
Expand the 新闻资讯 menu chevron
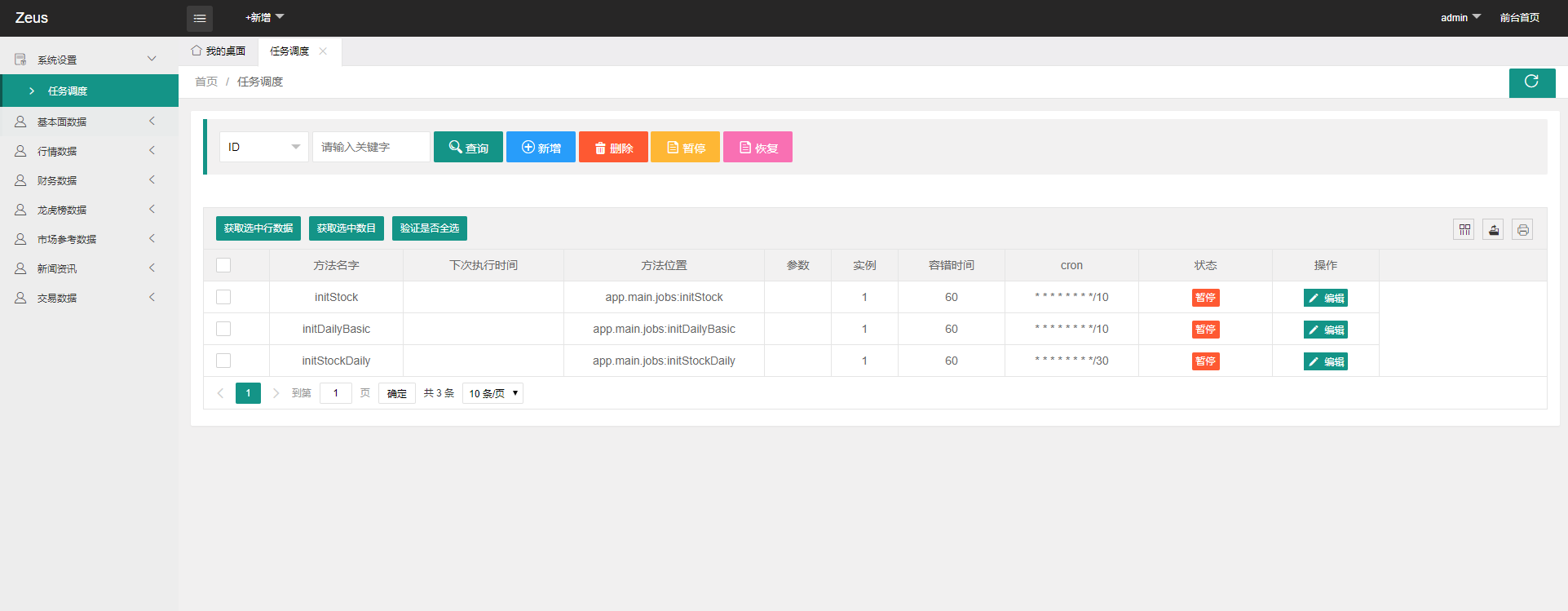point(152,268)
